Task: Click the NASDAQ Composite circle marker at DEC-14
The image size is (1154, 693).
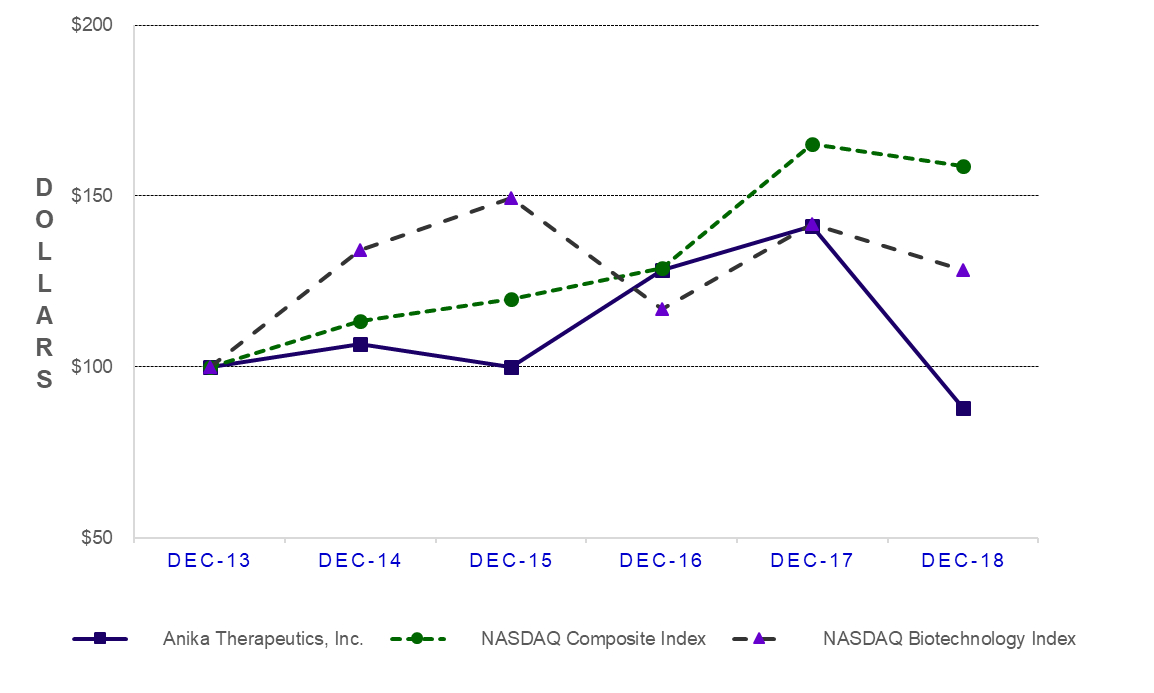Action: (360, 321)
